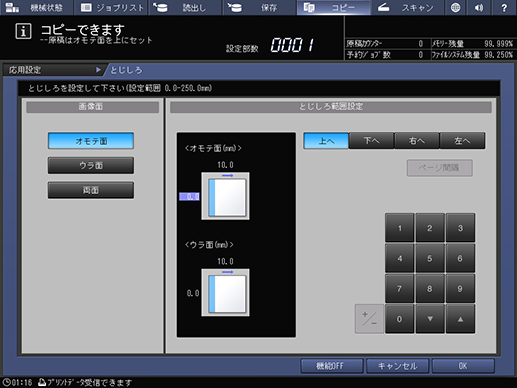Tap keypad digit 6
The width and height of the screenshot is (517, 388).
pyautogui.click(x=460, y=258)
